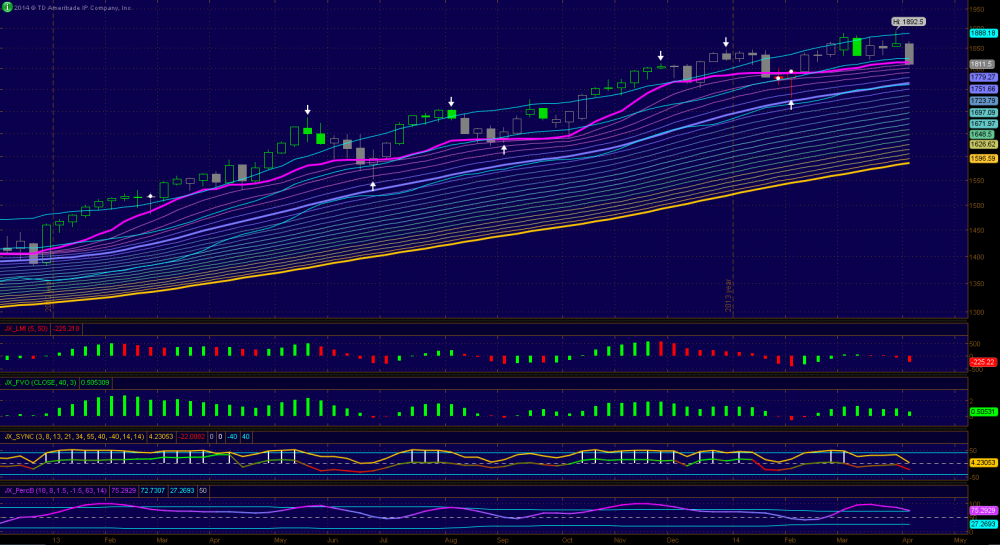Click the Hi: 1892.5 price bubble
Screen dimensions: 1000x545
(x=909, y=21)
